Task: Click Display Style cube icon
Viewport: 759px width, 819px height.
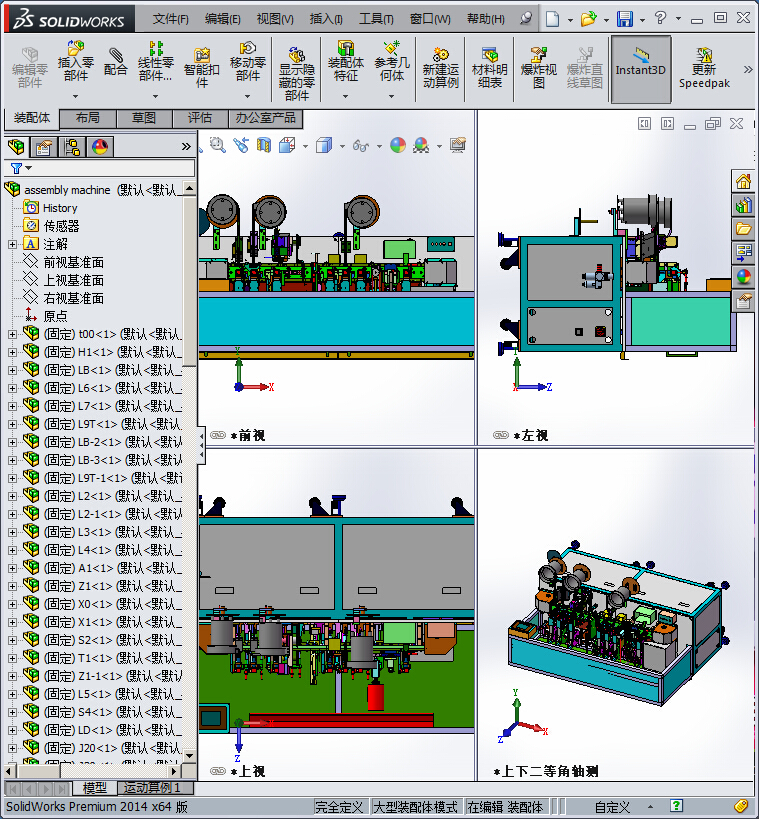Action: pyautogui.click(x=324, y=145)
